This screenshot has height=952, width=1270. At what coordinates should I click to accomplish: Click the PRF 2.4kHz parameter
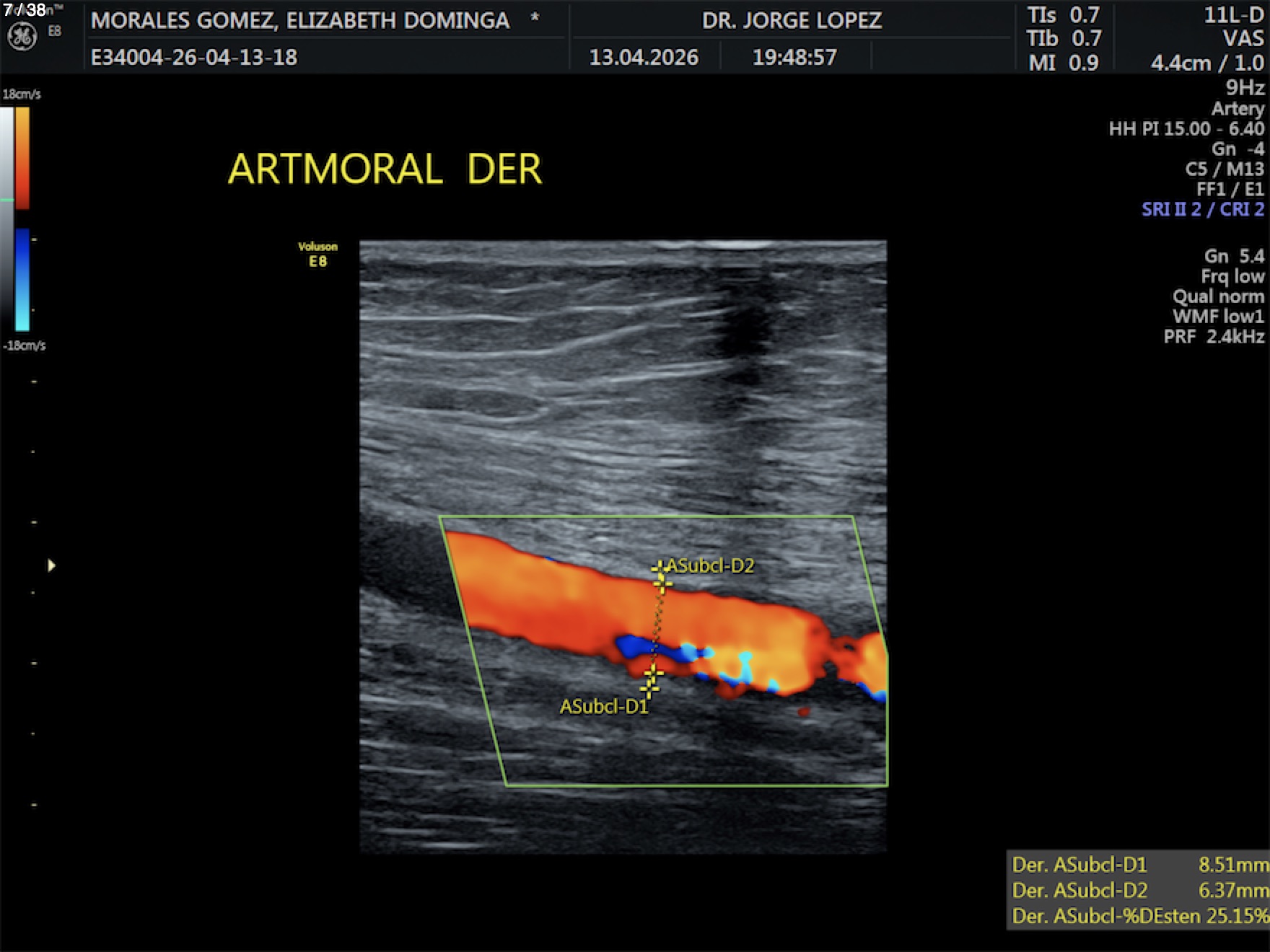tap(1214, 337)
